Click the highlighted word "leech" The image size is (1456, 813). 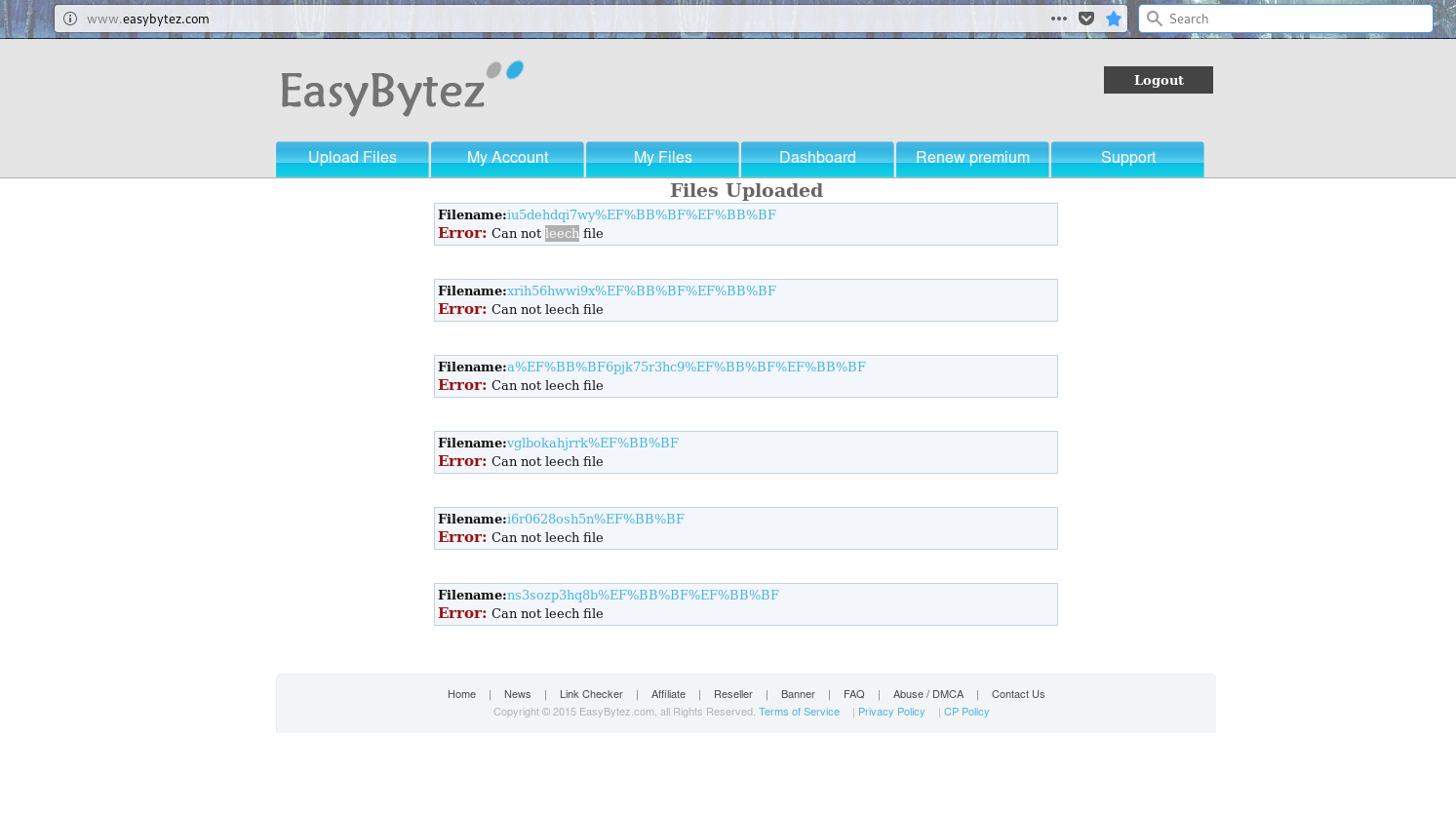(x=562, y=234)
